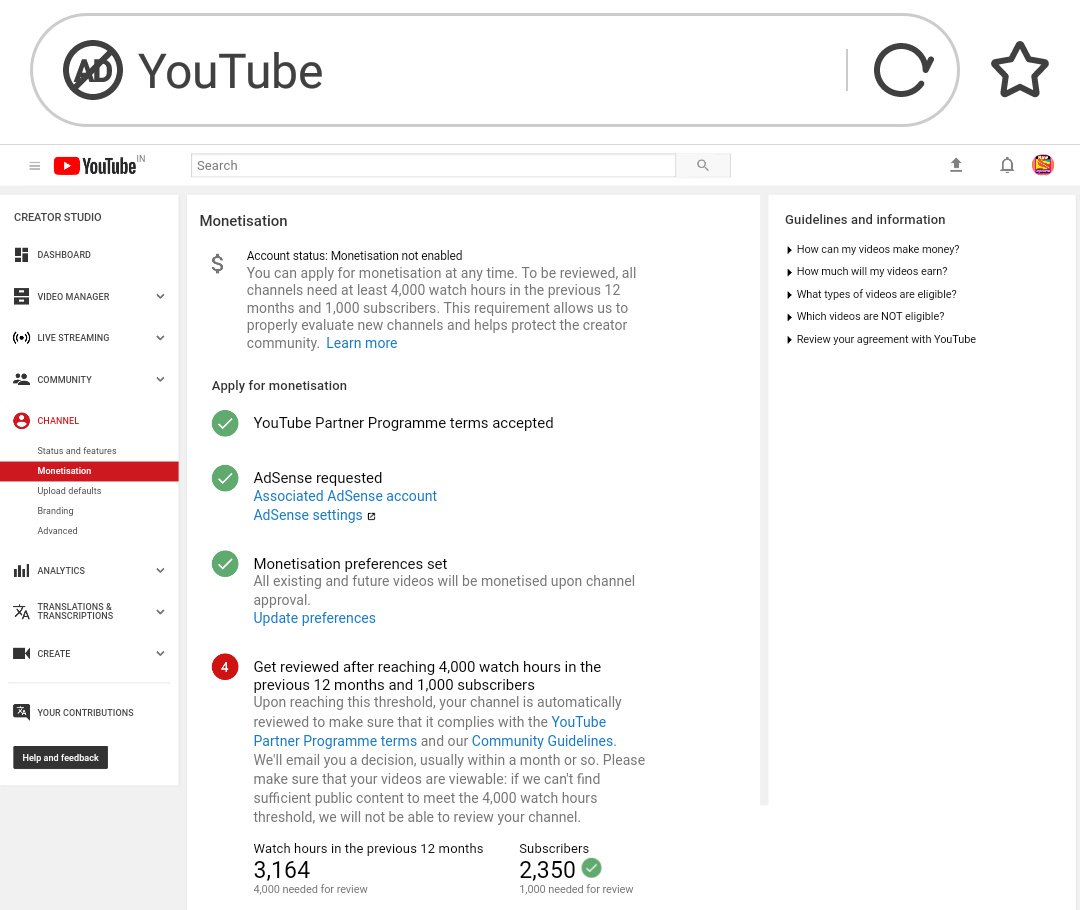Expand the Analytics chevron

click(x=160, y=570)
